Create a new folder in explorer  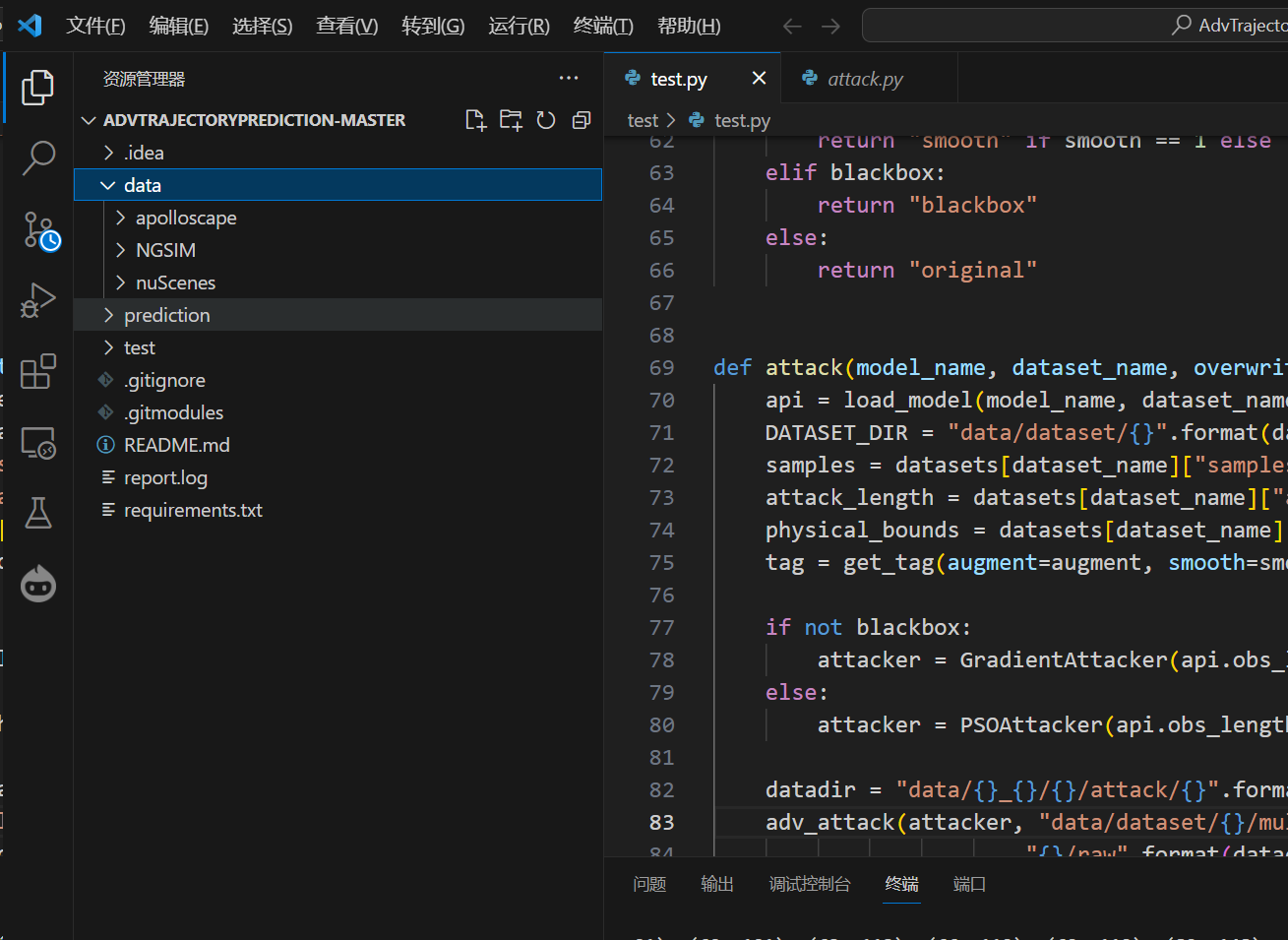click(511, 120)
